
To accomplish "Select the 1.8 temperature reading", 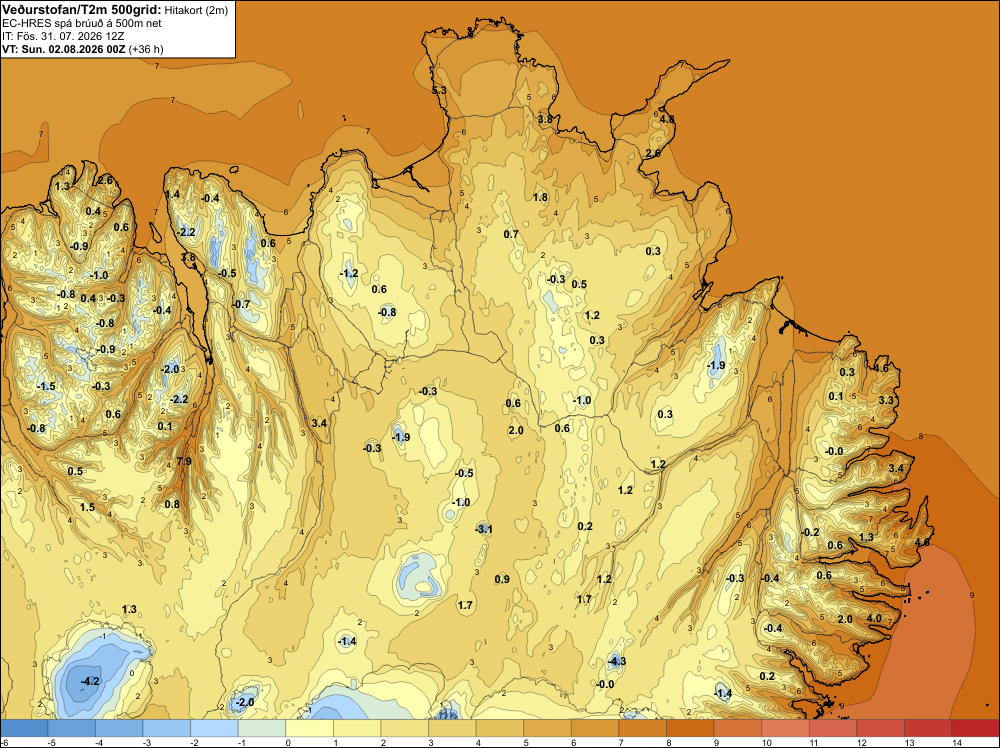I will click(x=540, y=197).
